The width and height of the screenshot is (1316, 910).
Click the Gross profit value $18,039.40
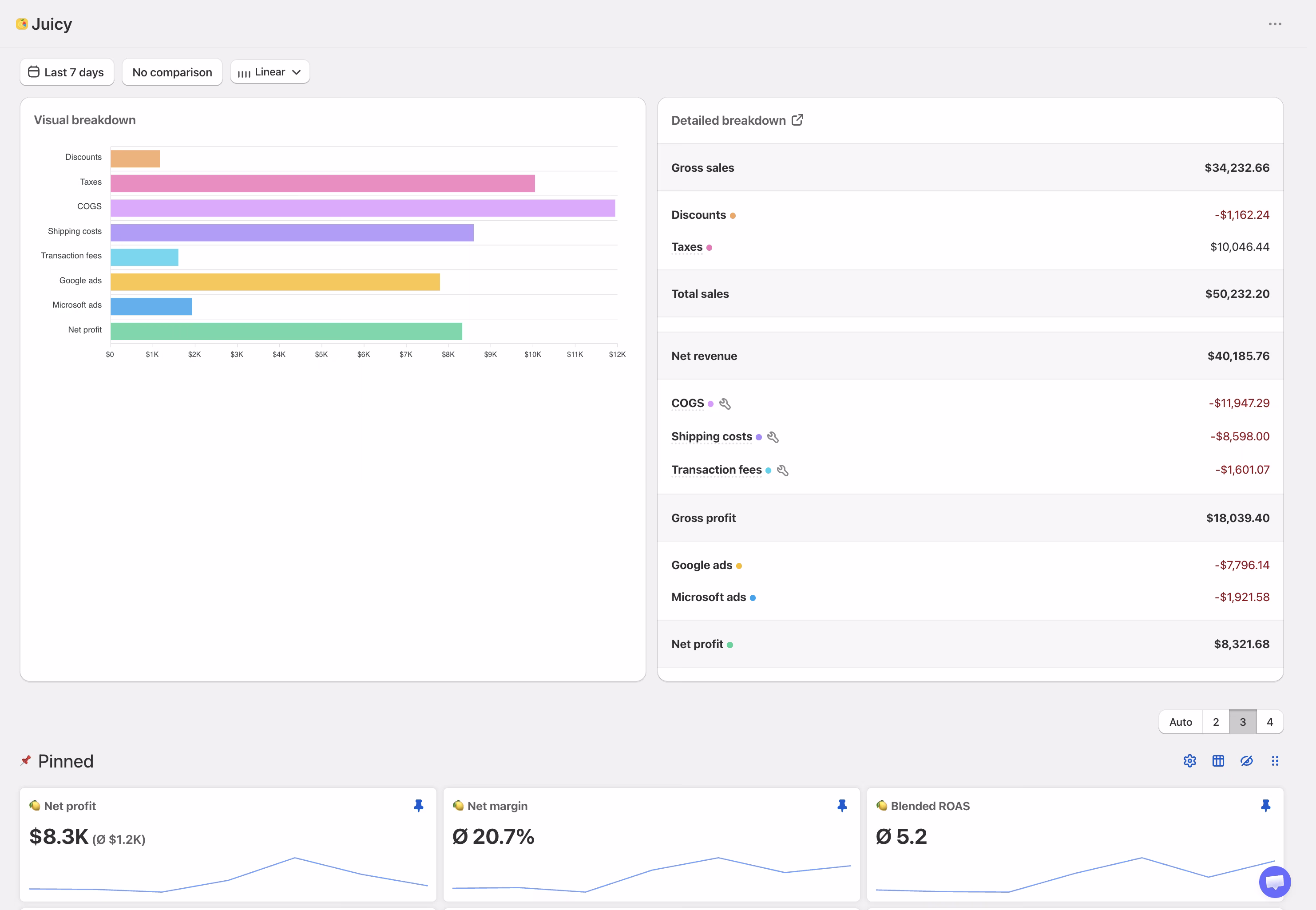[1238, 518]
